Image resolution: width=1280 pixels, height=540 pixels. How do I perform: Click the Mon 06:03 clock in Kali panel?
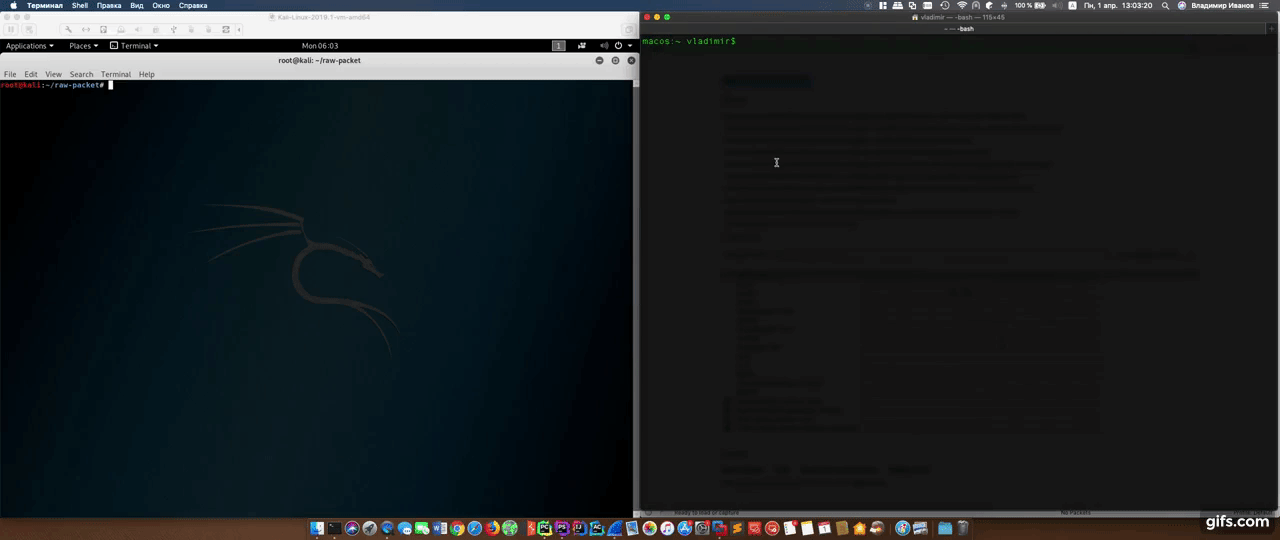319,46
